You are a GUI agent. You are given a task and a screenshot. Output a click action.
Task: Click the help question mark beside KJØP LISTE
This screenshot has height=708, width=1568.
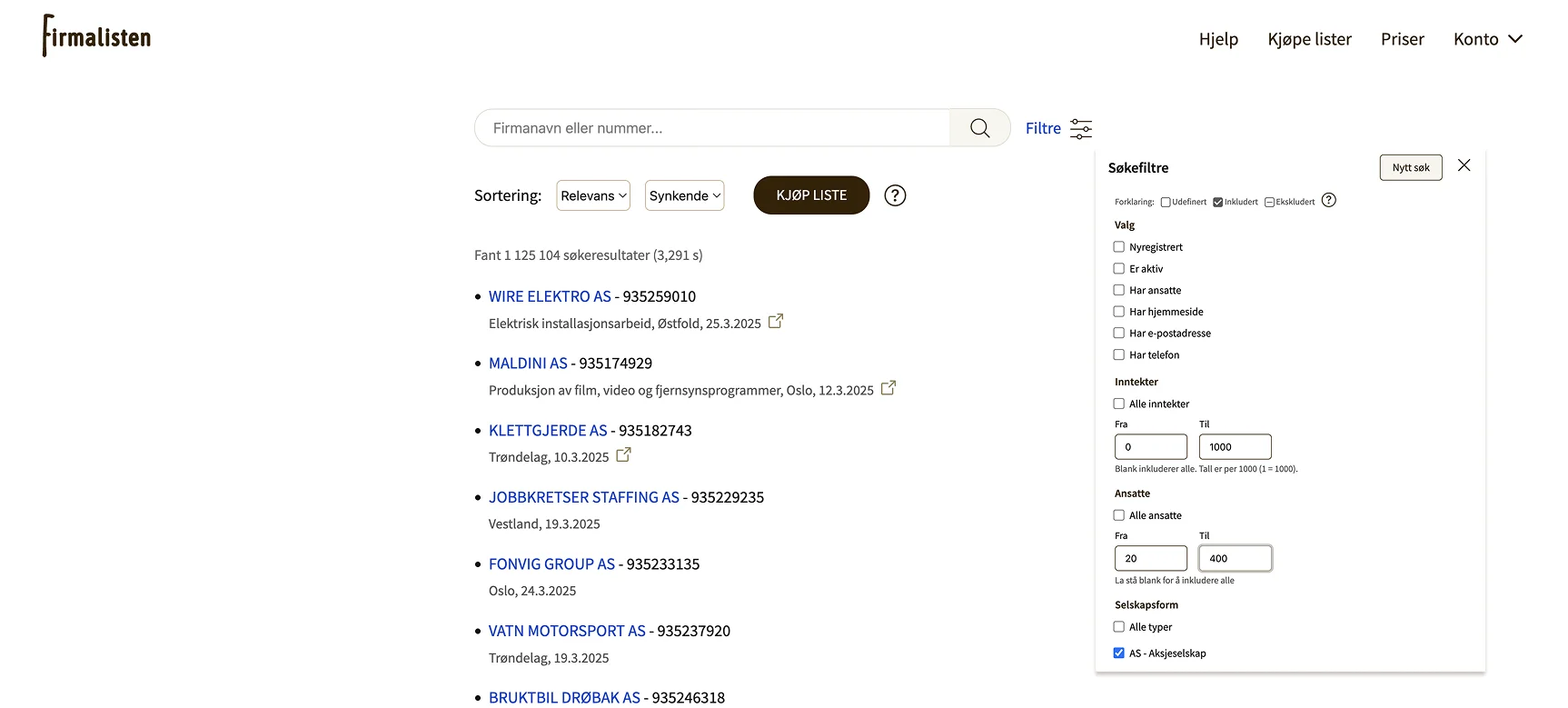(895, 195)
